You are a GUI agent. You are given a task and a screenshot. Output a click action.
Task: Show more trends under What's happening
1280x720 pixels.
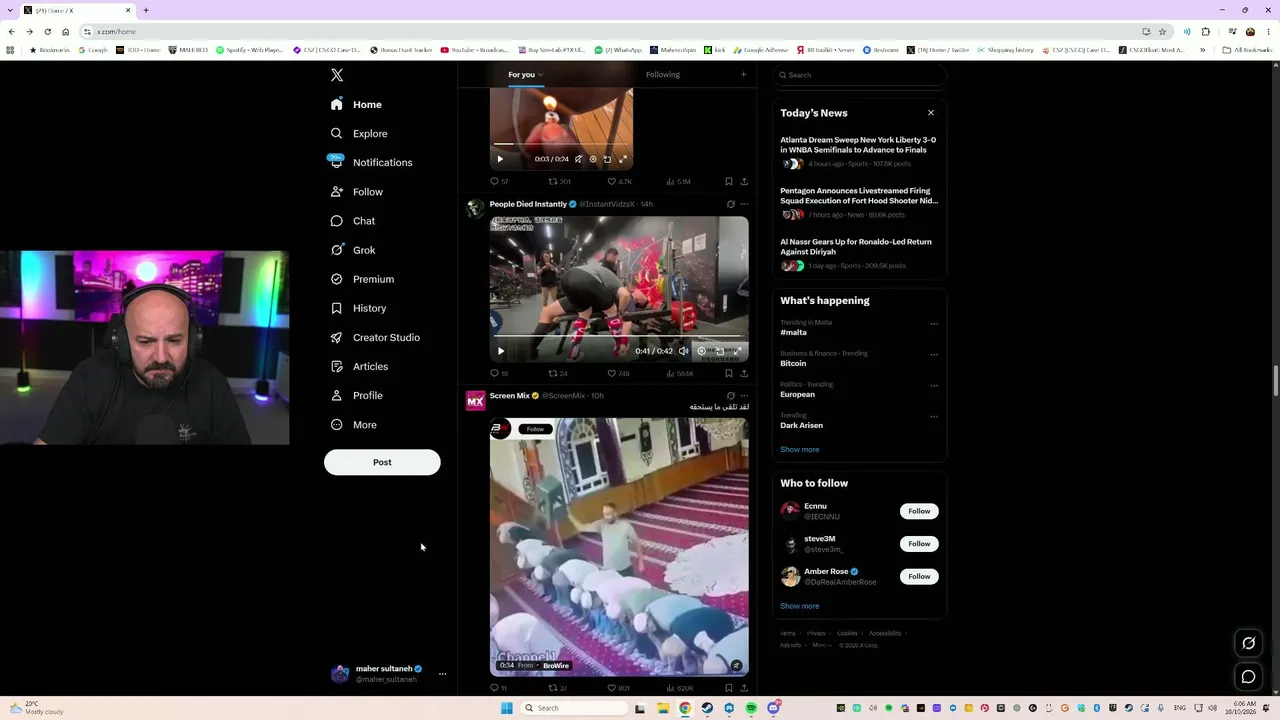click(799, 449)
